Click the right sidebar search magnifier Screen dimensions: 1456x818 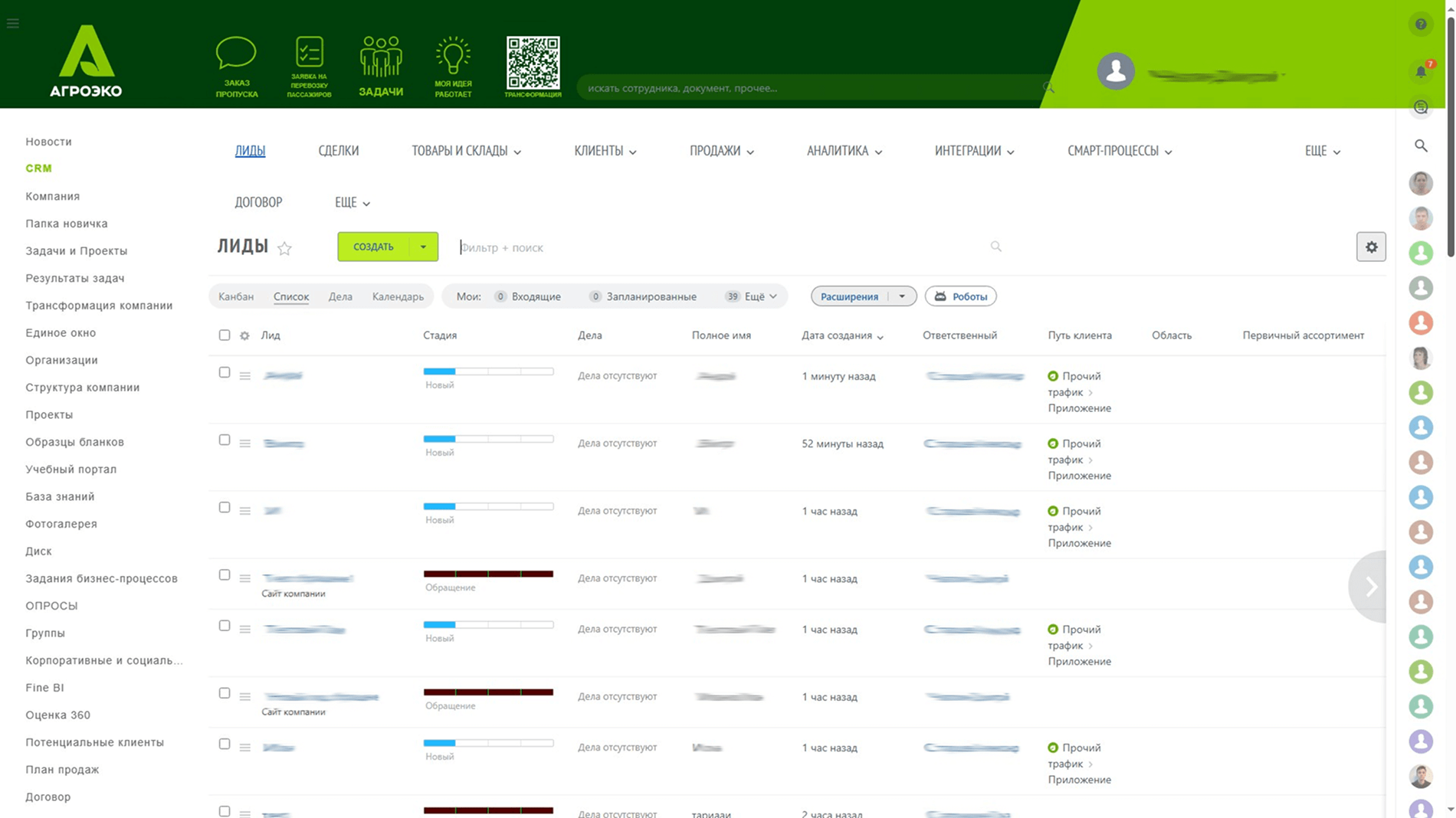click(x=1421, y=146)
